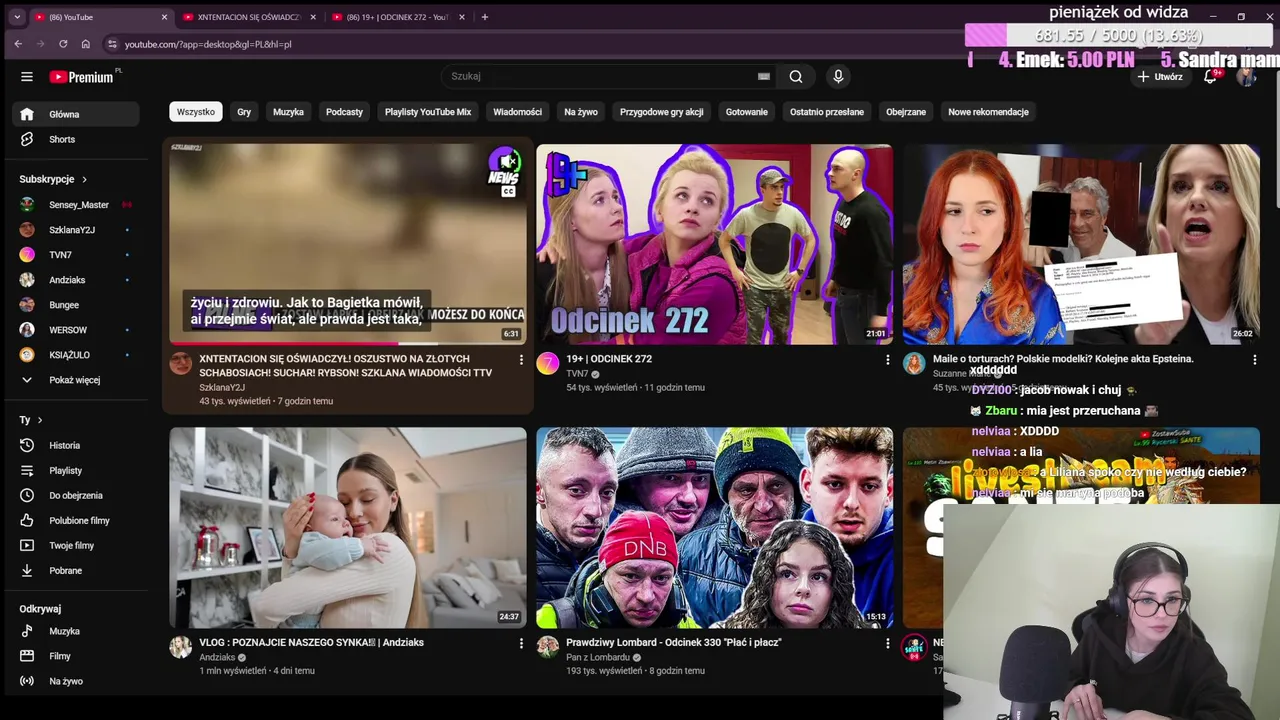Open options menu for Prawdziwy Lombard video
Screen dimensions: 1280x720
(x=887, y=643)
